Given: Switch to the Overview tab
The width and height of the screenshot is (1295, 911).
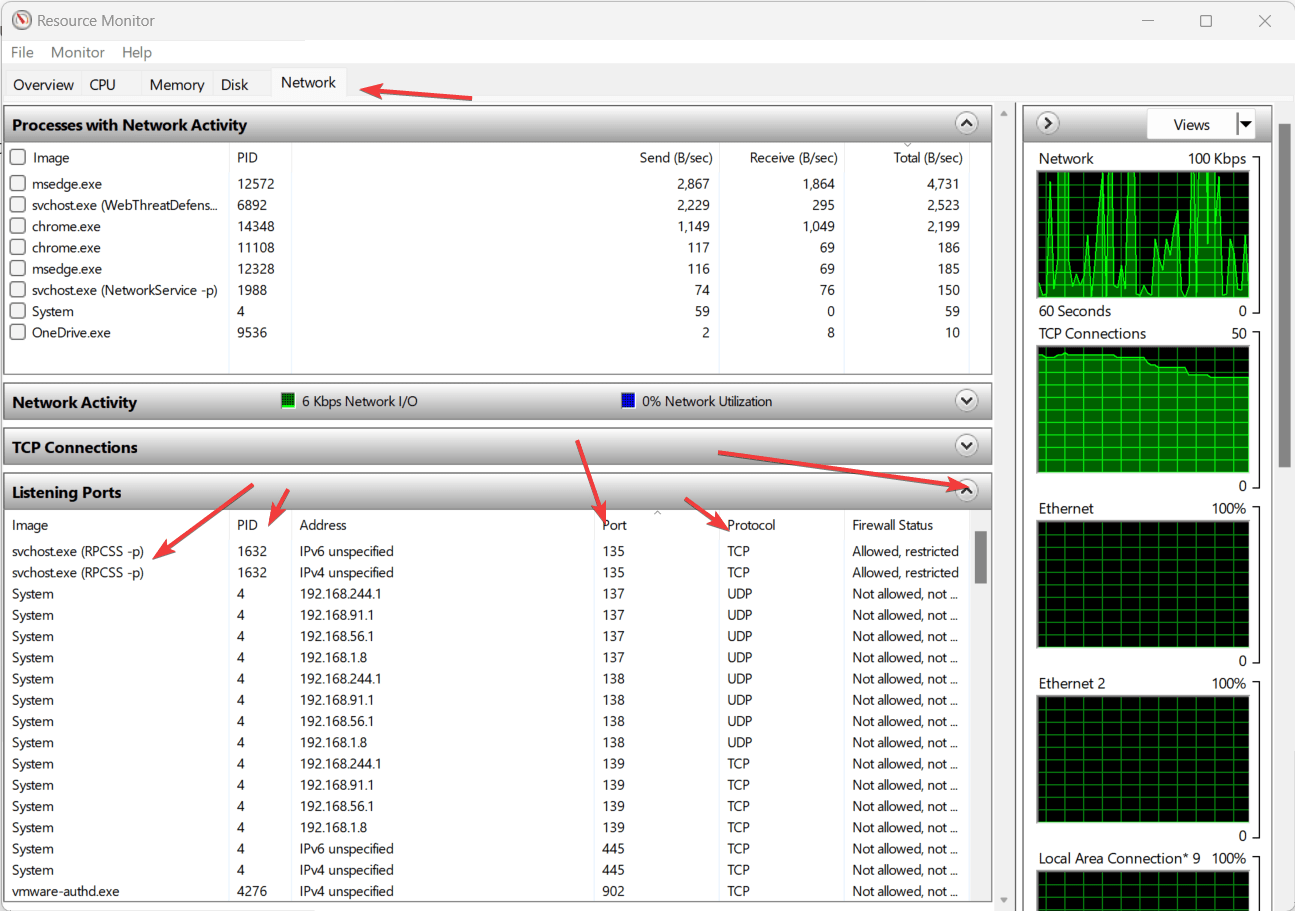Looking at the screenshot, I should click(43, 85).
